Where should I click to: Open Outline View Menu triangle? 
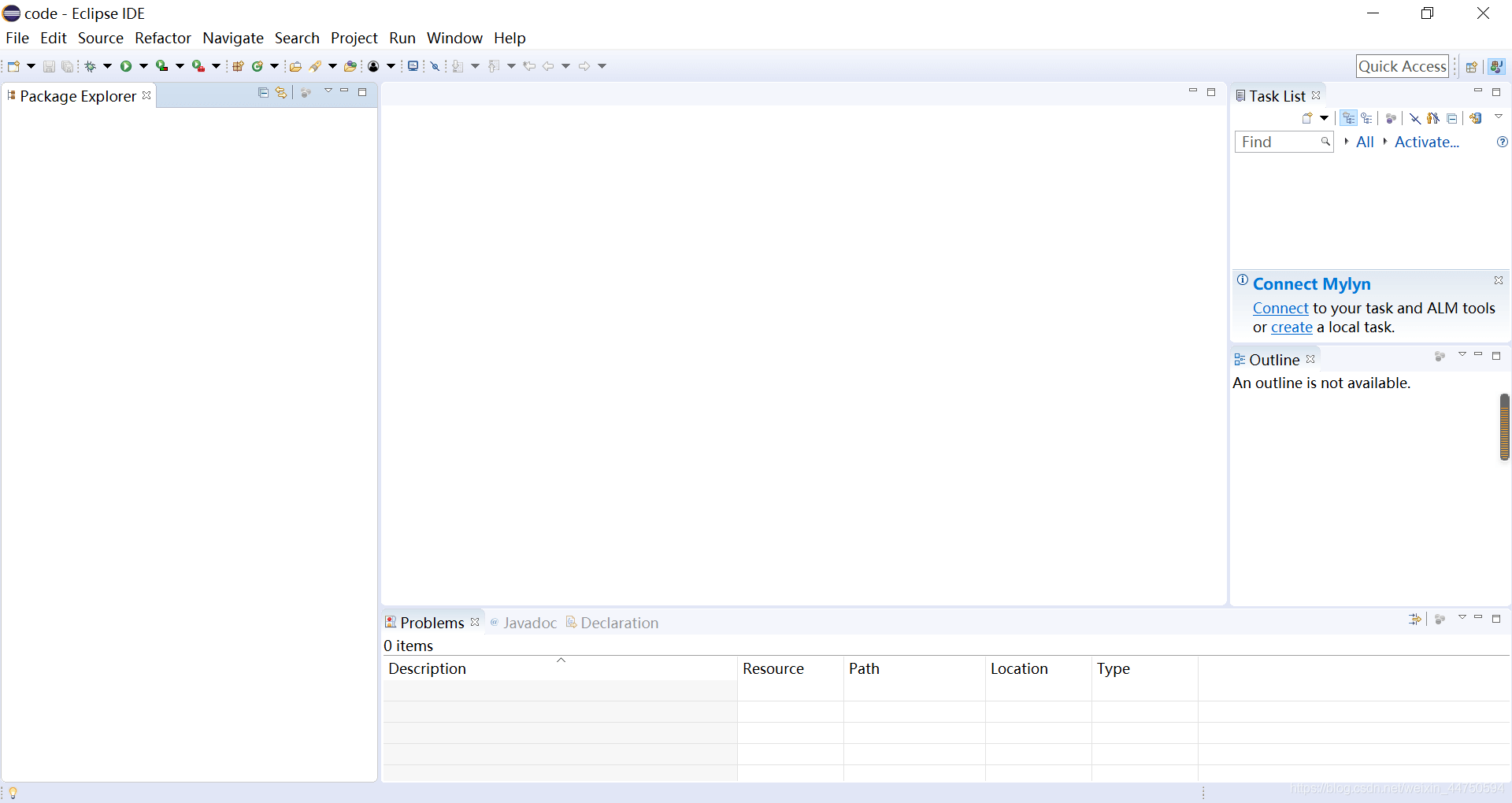click(1462, 354)
